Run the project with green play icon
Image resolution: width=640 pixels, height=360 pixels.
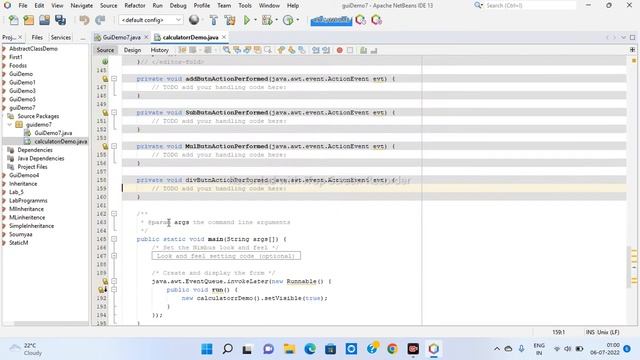pyautogui.click(x=247, y=20)
